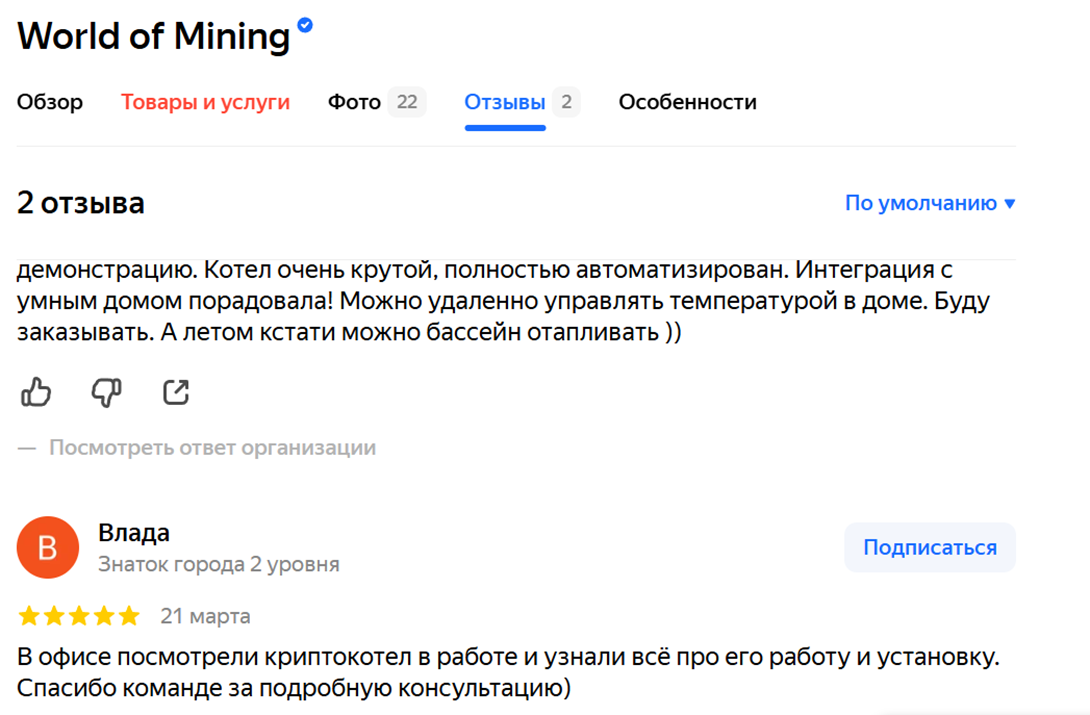The image size is (1090, 715).
Task: Switch to the Обзор tab
Action: 50,102
